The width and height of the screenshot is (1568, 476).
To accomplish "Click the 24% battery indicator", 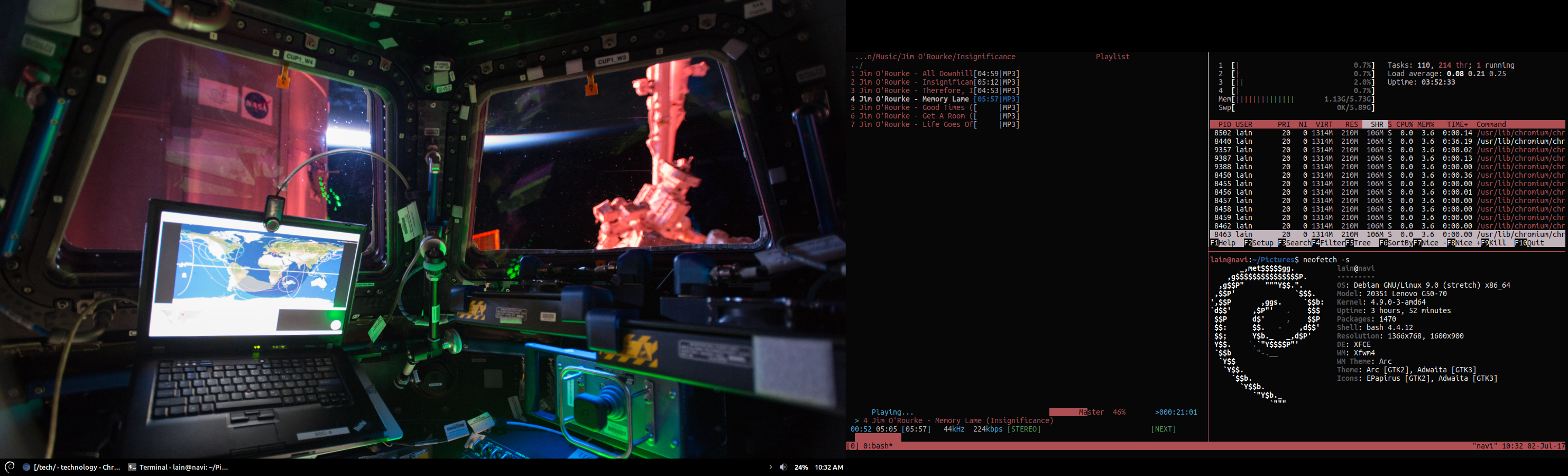I will (801, 468).
